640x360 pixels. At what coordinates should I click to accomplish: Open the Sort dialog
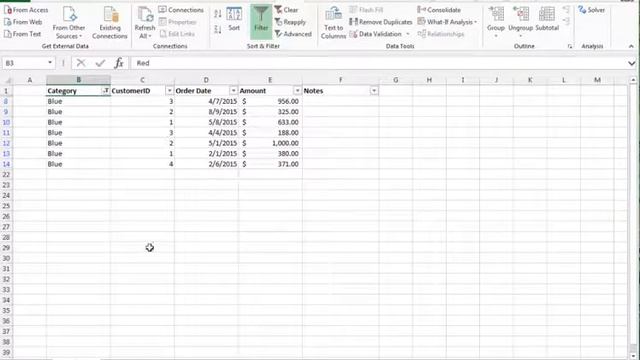pos(234,19)
